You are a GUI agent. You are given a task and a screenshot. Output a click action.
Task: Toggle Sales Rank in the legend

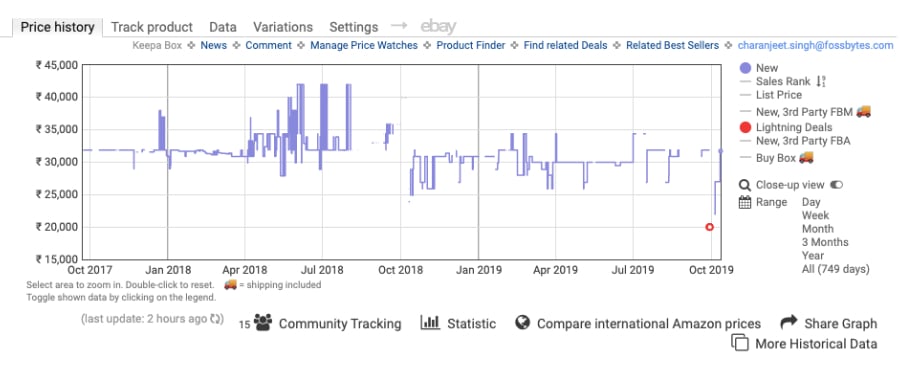[783, 82]
